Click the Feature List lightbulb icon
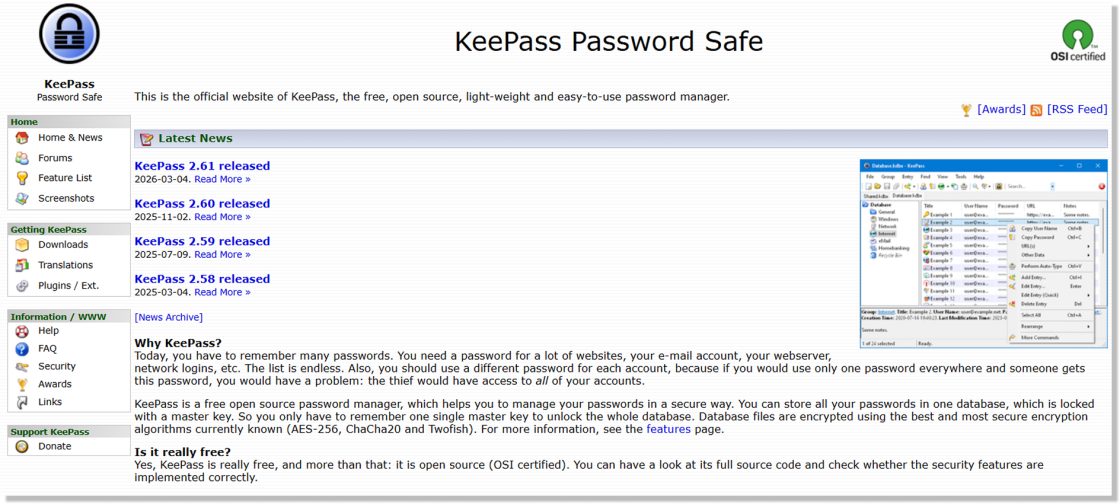Image resolution: width=1120 pixels, height=504 pixels. click(22, 178)
